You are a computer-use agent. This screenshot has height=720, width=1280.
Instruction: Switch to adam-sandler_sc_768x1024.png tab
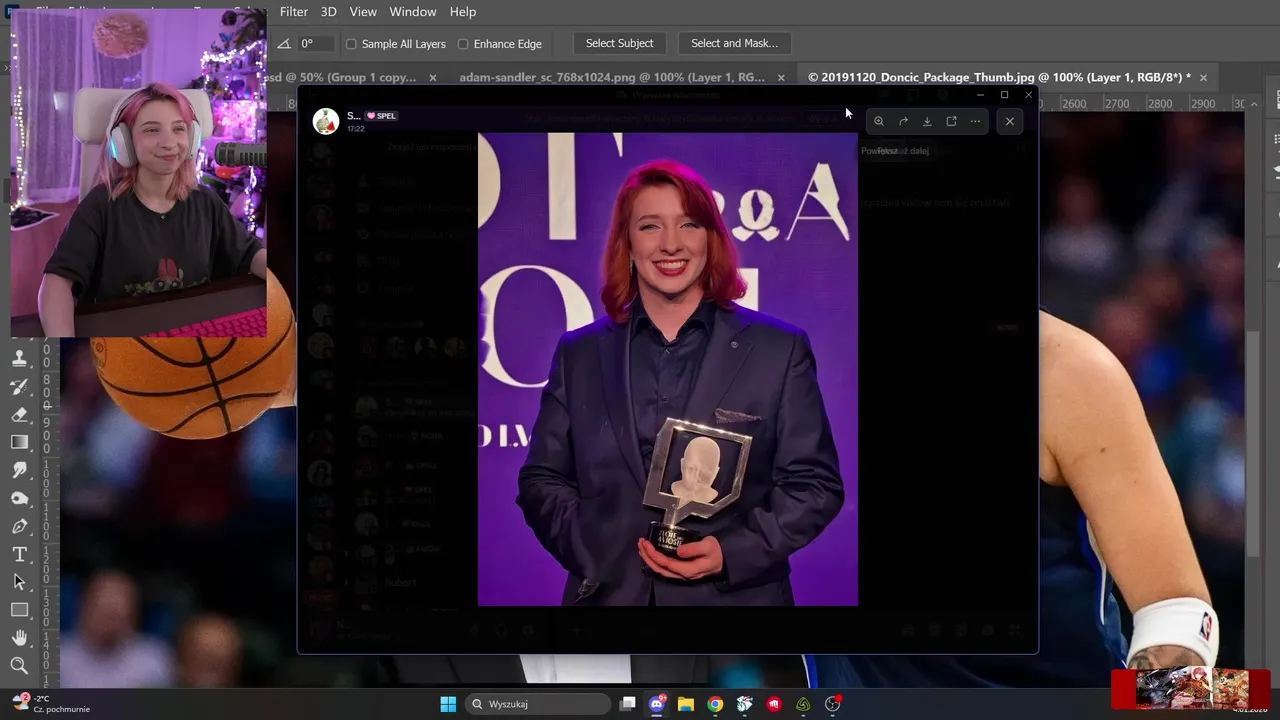click(612, 77)
